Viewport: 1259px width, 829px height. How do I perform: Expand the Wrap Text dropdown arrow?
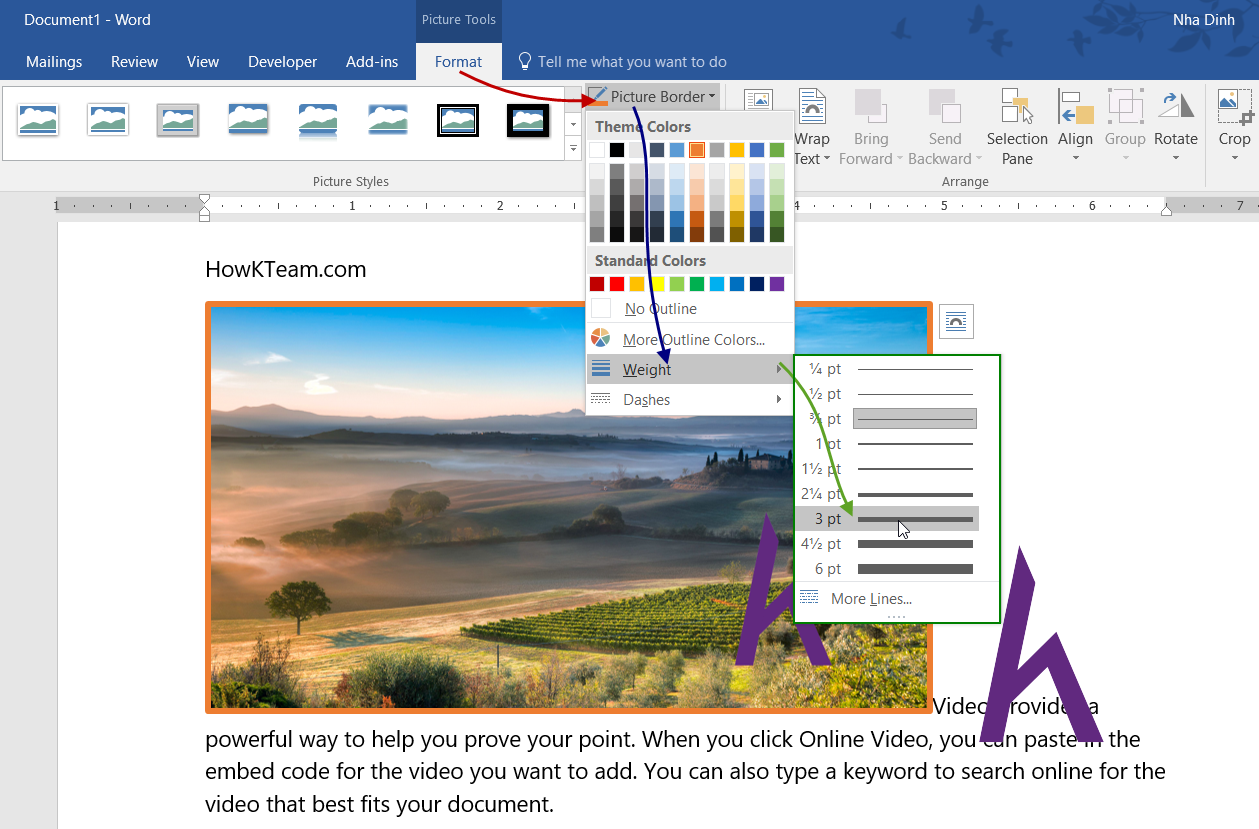click(x=828, y=159)
